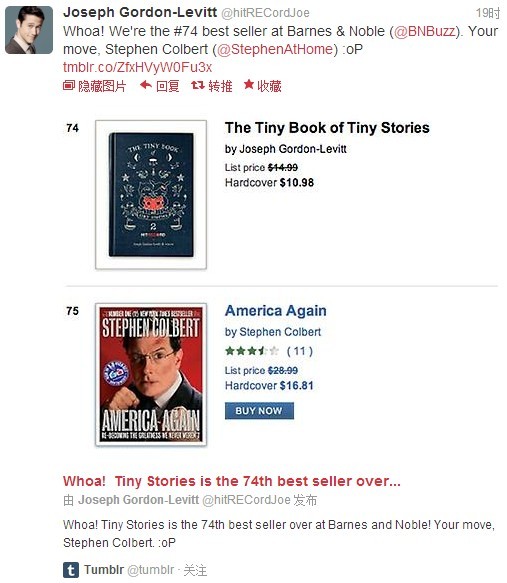Click the reply arrow icon
Screen dimensions: 507x583
pos(146,86)
